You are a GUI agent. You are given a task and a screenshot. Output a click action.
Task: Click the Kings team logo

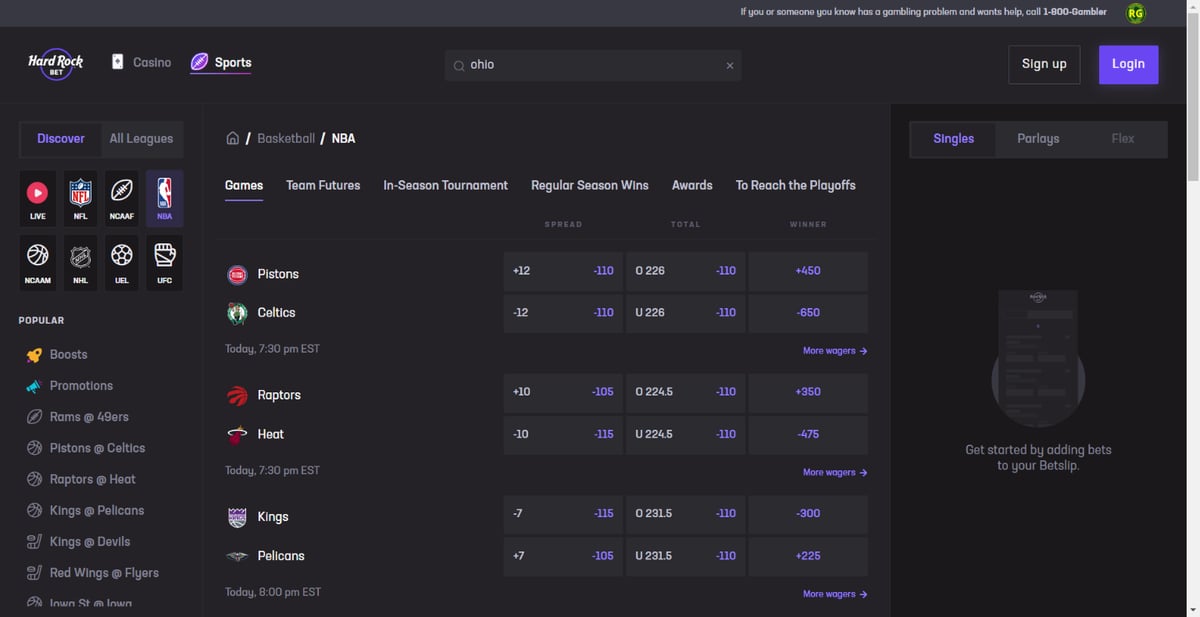(237, 517)
